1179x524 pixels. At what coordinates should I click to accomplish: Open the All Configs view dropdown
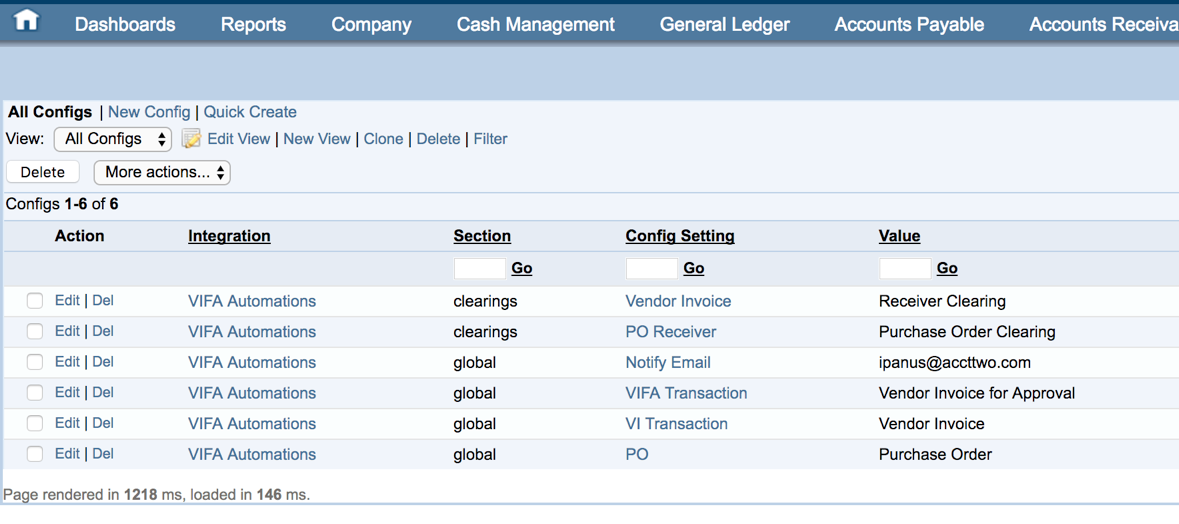(113, 139)
